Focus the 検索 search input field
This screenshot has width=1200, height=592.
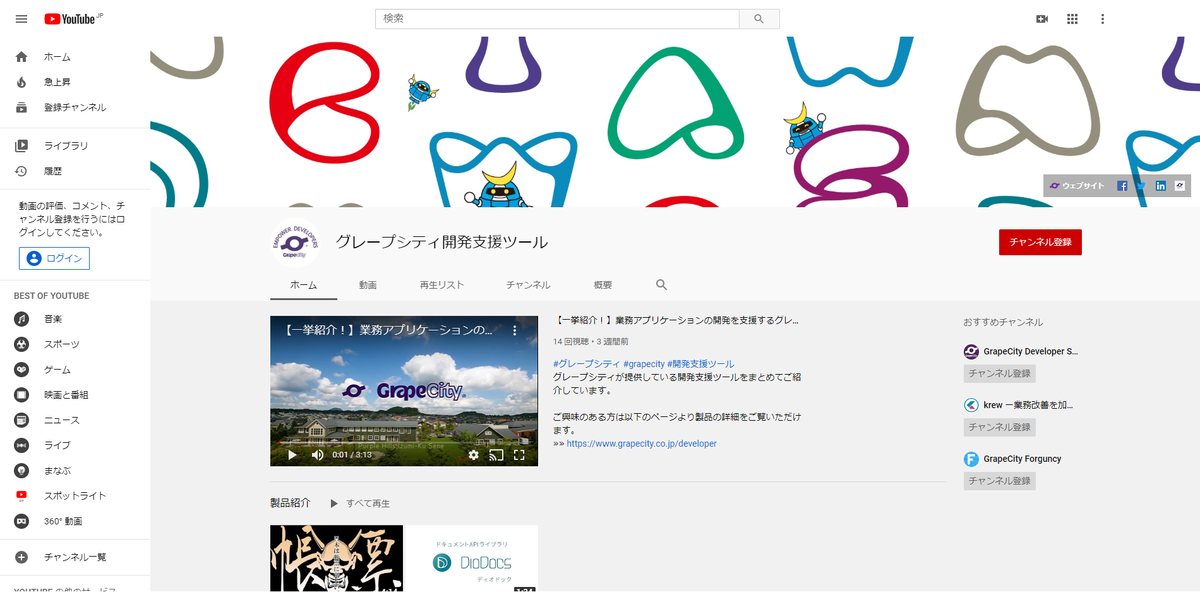point(557,19)
